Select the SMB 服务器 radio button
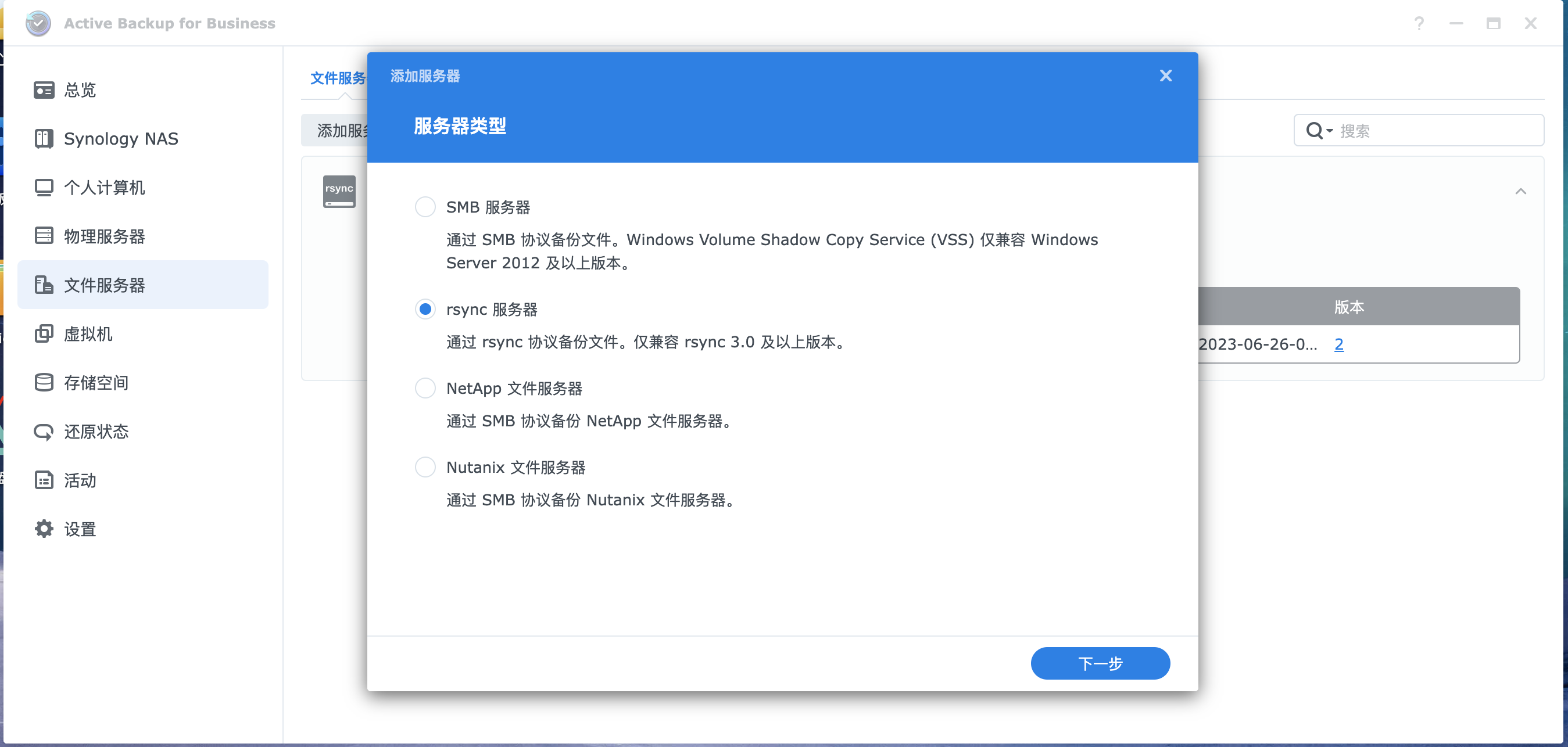The width and height of the screenshot is (1568, 747). coord(425,207)
